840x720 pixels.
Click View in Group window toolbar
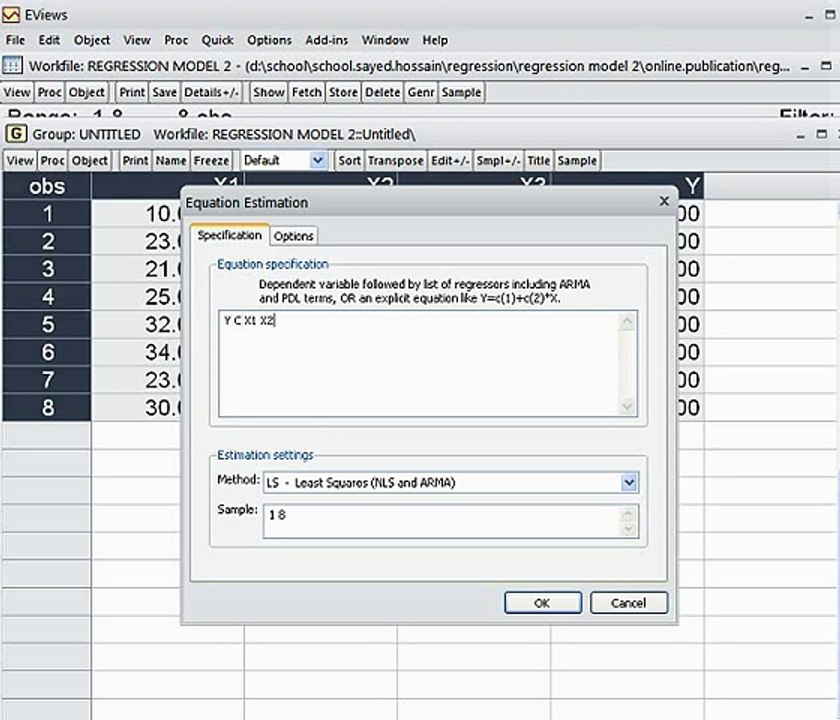20,160
